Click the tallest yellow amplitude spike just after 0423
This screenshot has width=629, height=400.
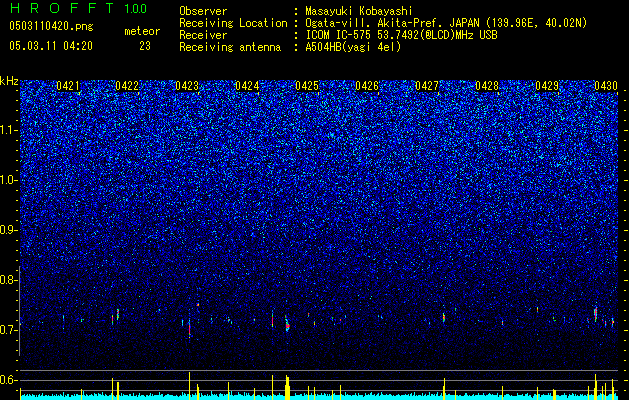[189, 385]
